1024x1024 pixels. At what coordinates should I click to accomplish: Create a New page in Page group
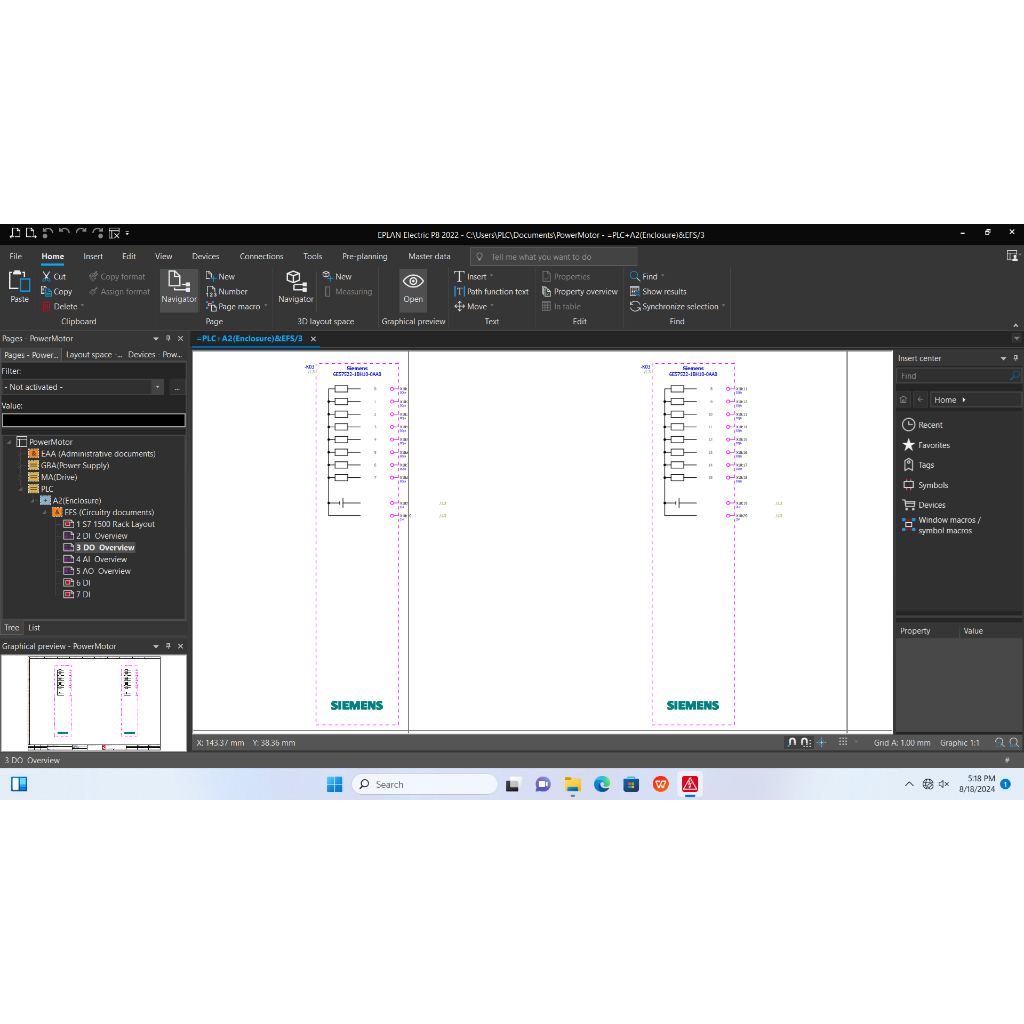(x=220, y=276)
